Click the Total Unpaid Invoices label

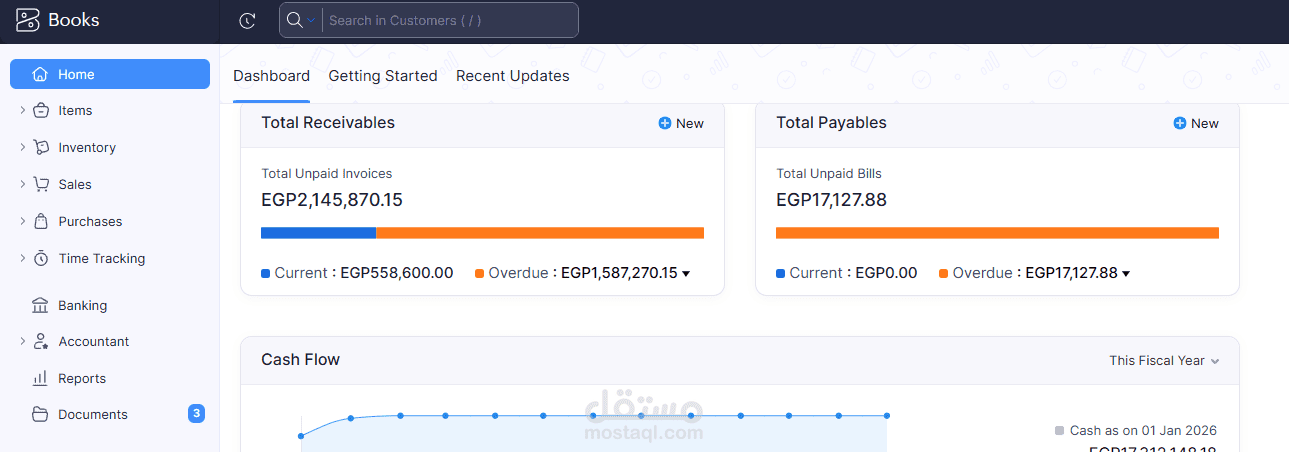coord(327,174)
